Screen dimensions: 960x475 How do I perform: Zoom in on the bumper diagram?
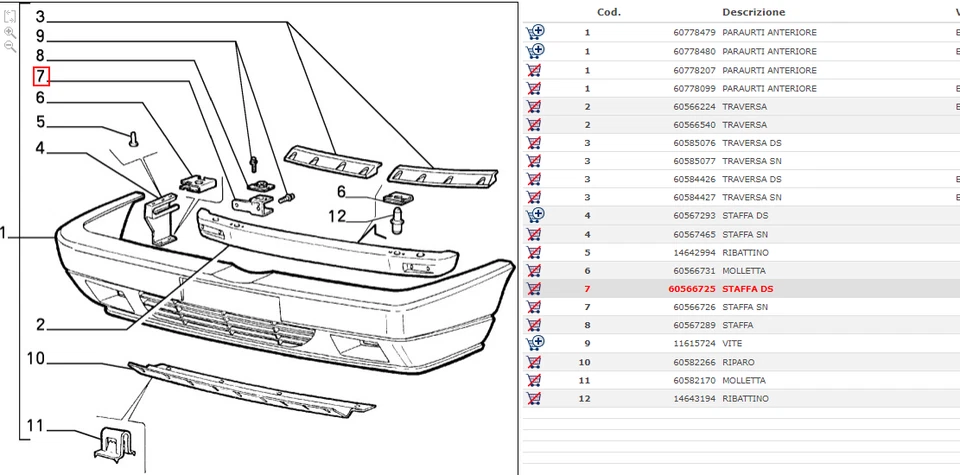[10, 32]
